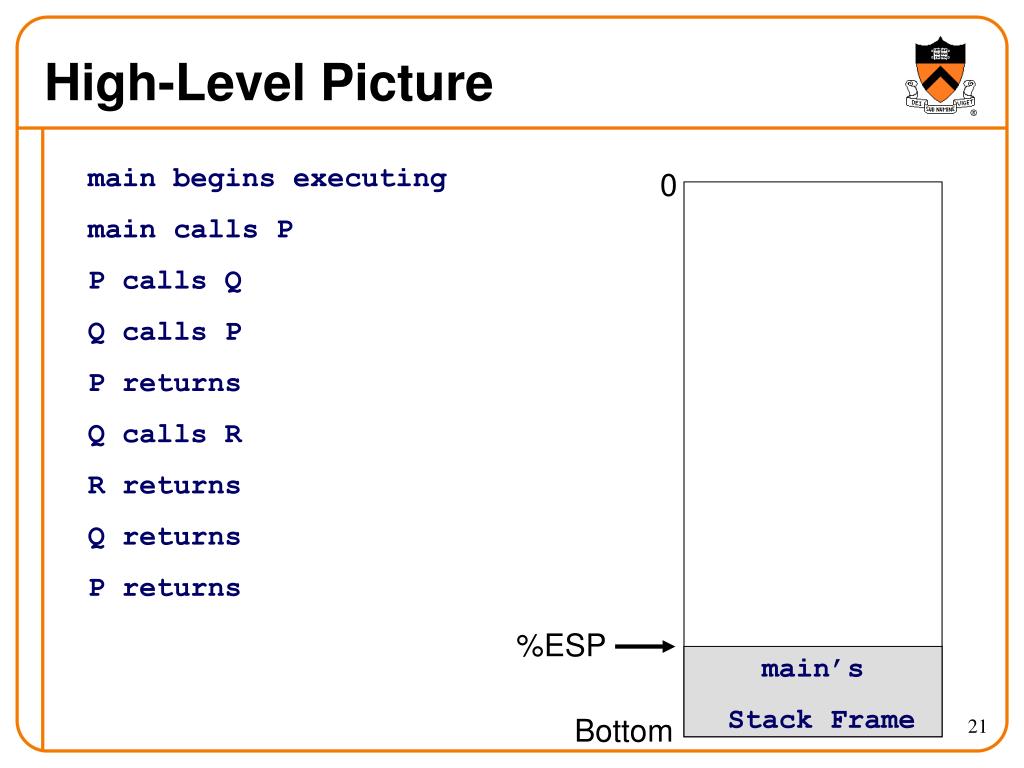Click the %ESP label

(561, 646)
